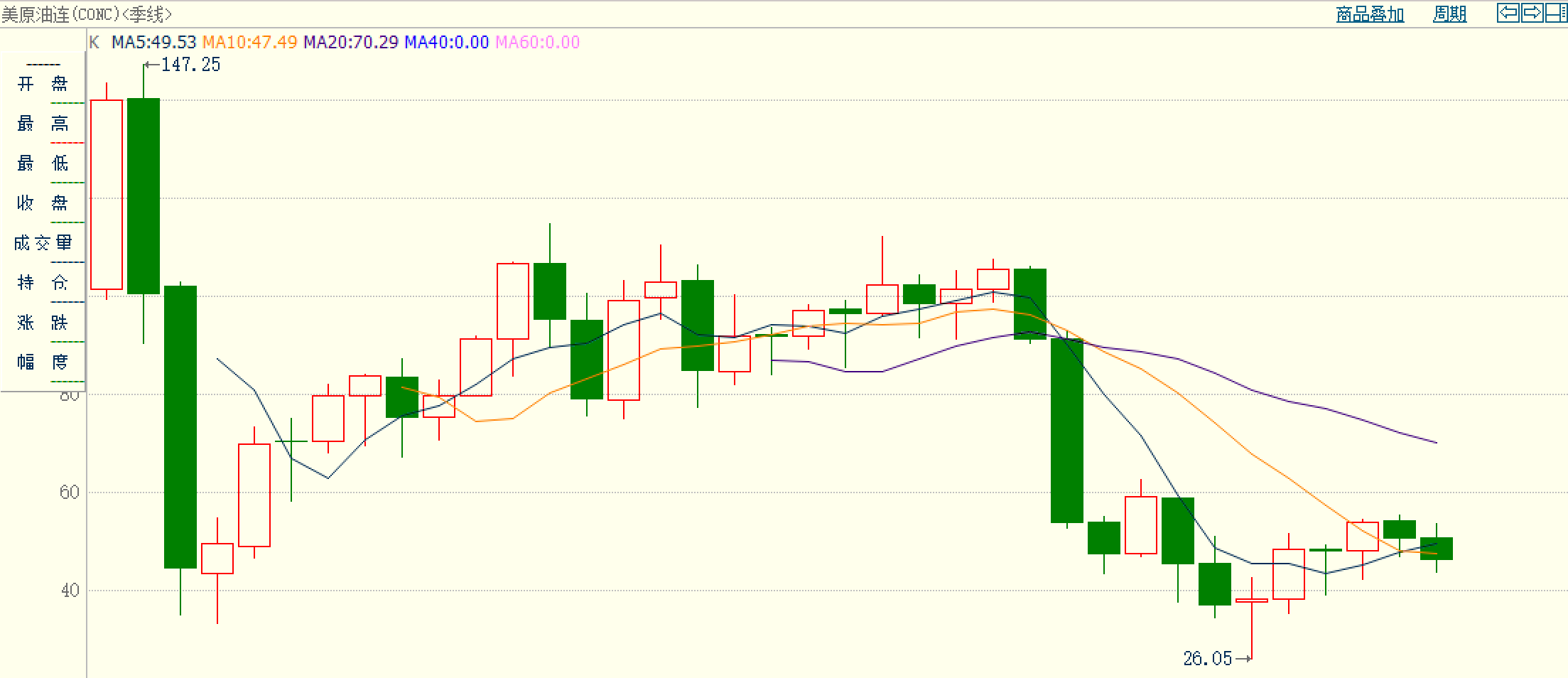Image resolution: width=1568 pixels, height=678 pixels.
Task: Click the 最高 row in info panel
Action: pos(43,124)
